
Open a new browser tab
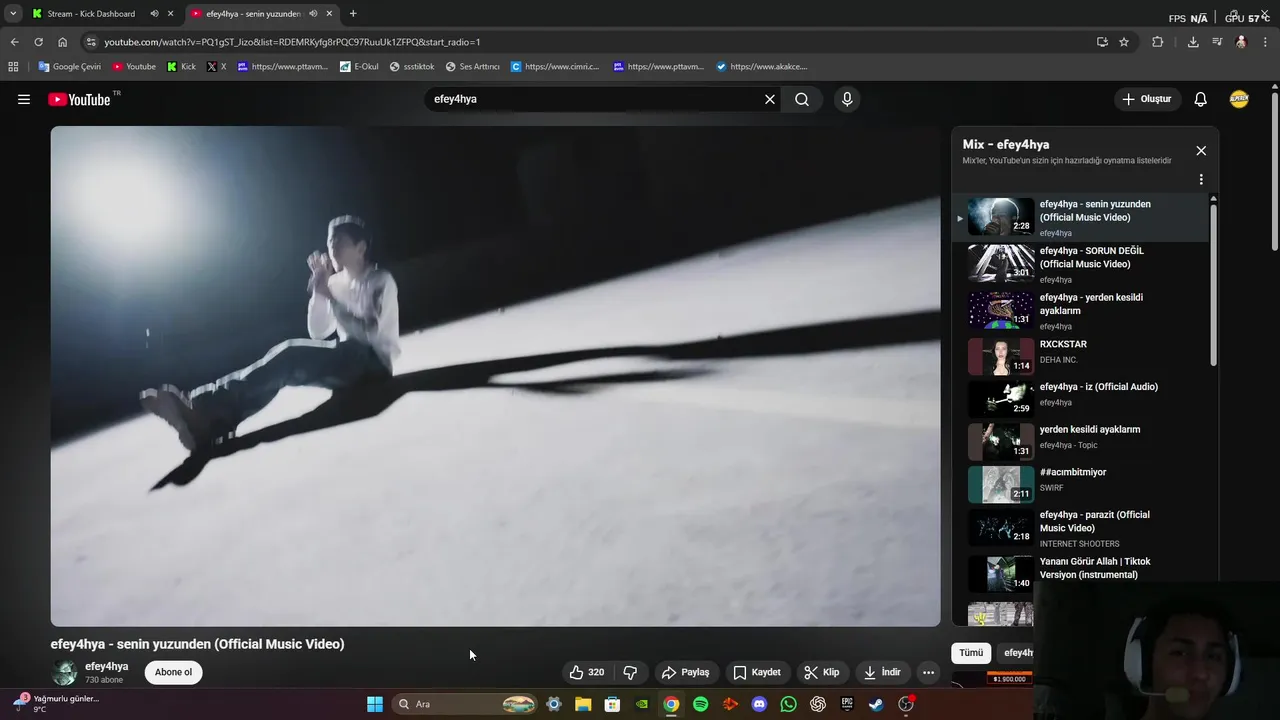tap(353, 14)
